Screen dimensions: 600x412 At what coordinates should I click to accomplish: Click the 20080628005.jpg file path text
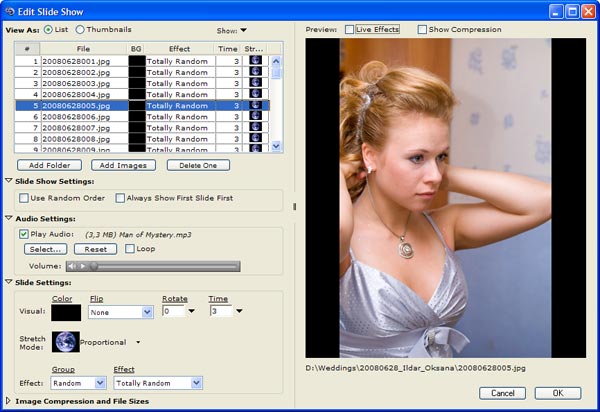pyautogui.click(x=415, y=368)
